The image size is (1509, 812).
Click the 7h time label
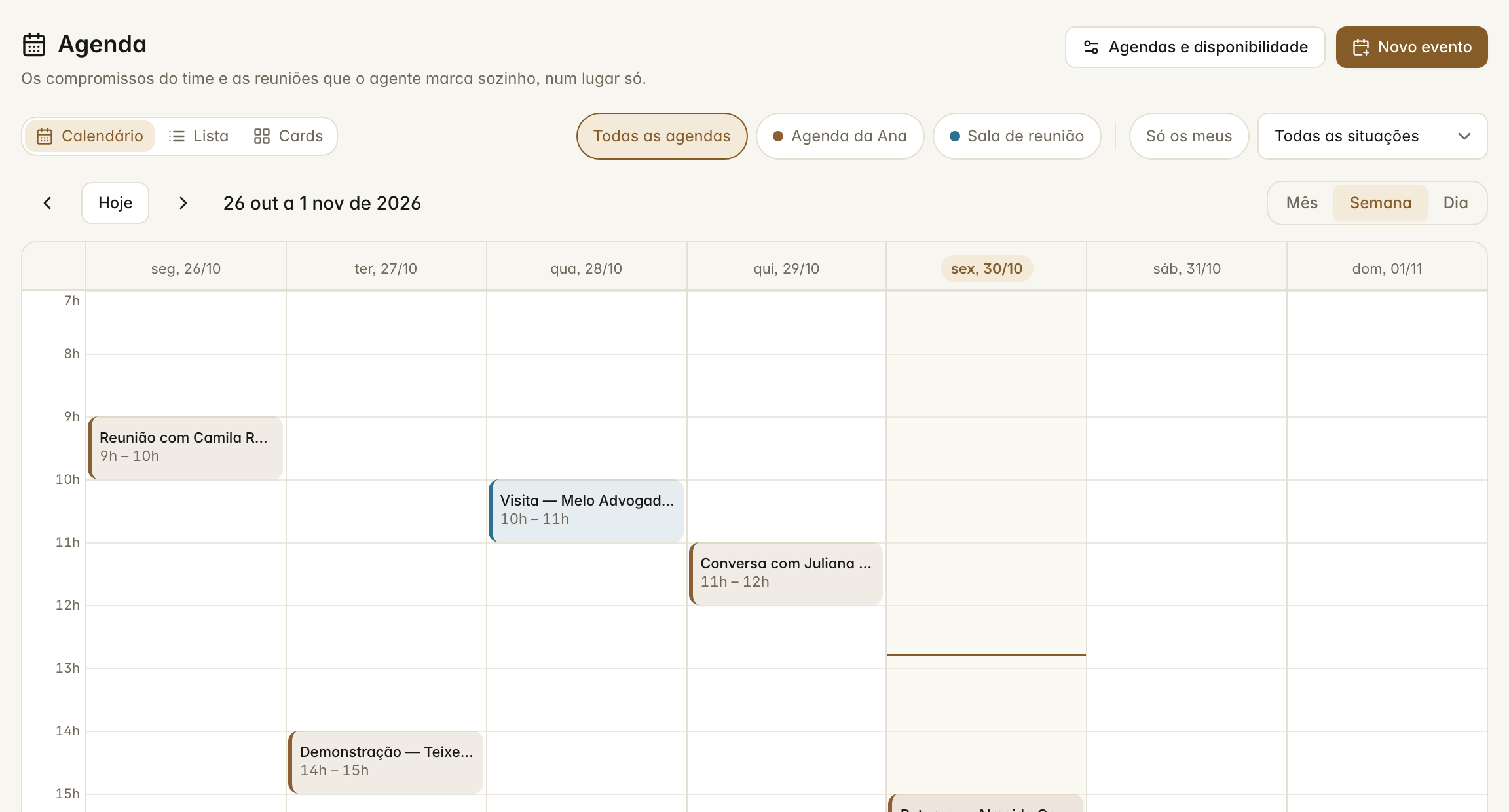tap(72, 301)
